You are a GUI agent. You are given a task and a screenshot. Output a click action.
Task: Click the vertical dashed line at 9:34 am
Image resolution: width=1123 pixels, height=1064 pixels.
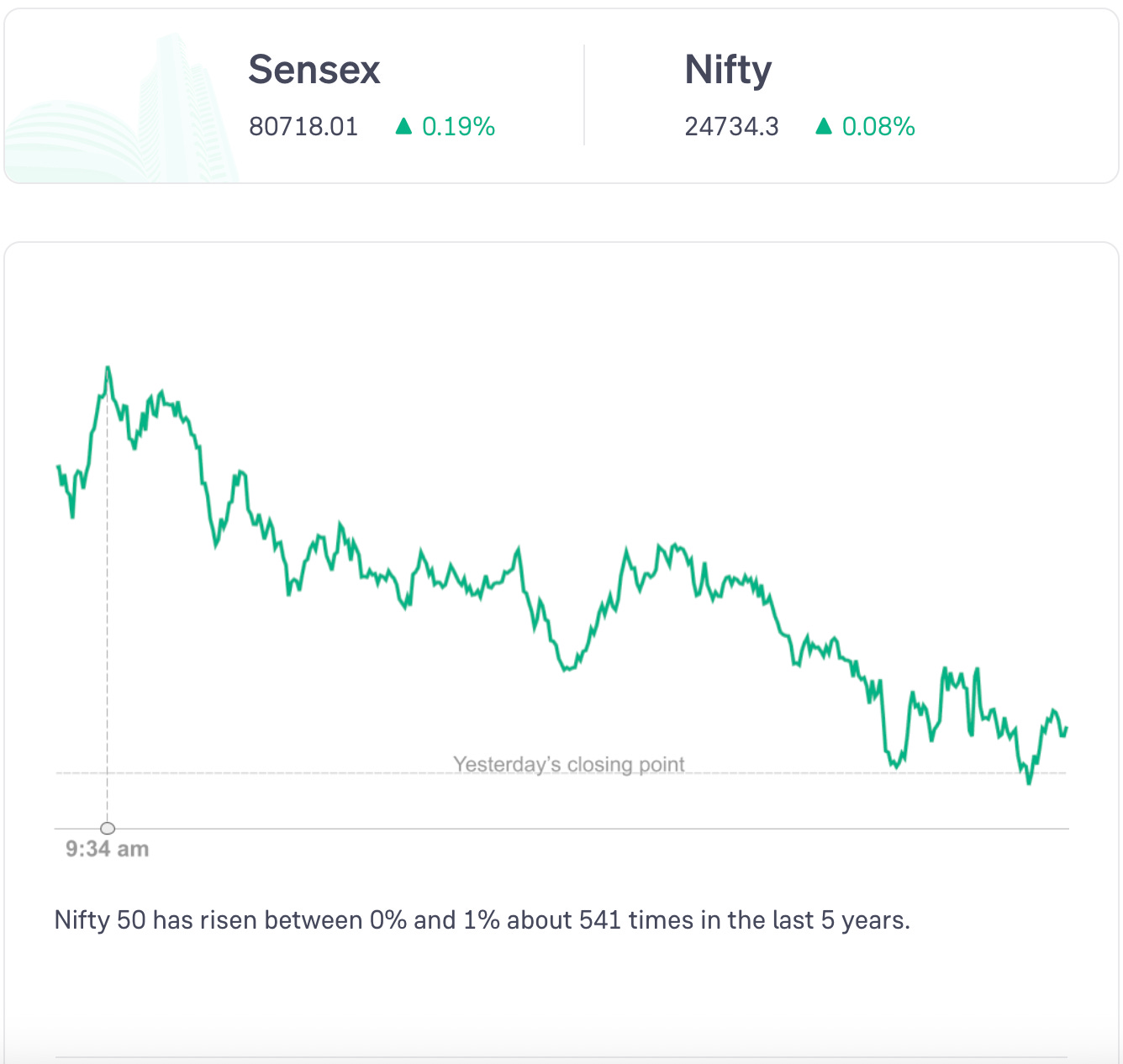click(x=108, y=630)
